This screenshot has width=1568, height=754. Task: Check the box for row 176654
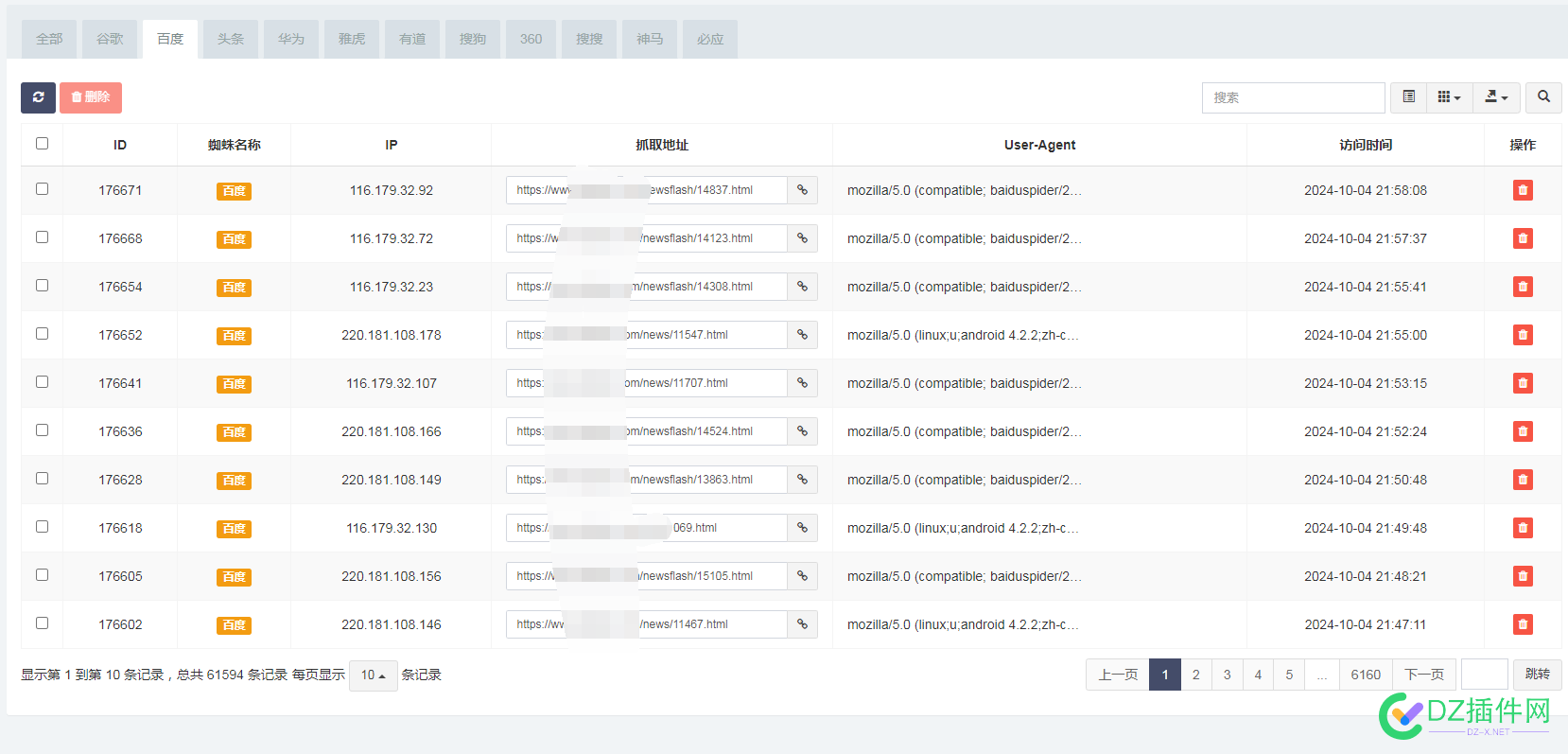[42, 286]
